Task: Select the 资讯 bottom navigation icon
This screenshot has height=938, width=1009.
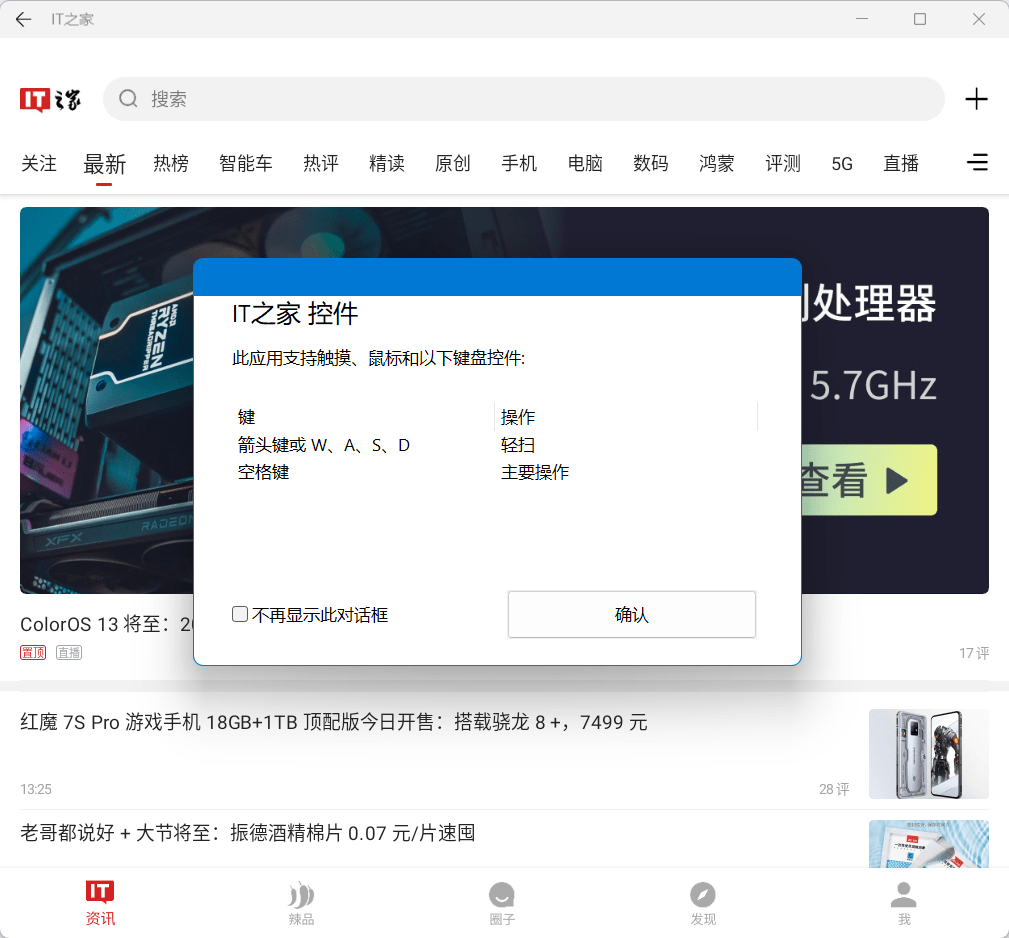Action: pos(100,903)
